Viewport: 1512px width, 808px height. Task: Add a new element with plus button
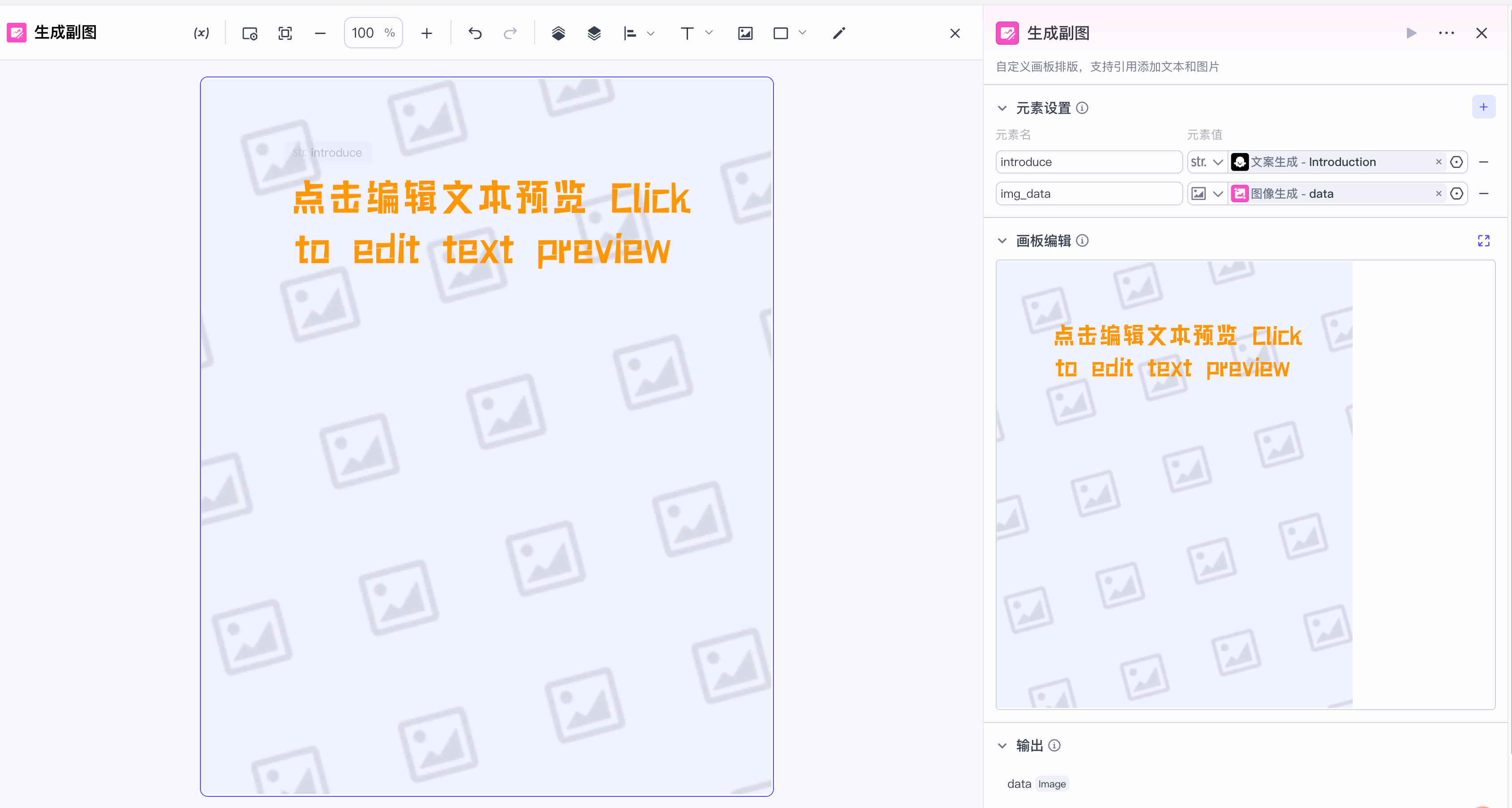[x=1483, y=107]
